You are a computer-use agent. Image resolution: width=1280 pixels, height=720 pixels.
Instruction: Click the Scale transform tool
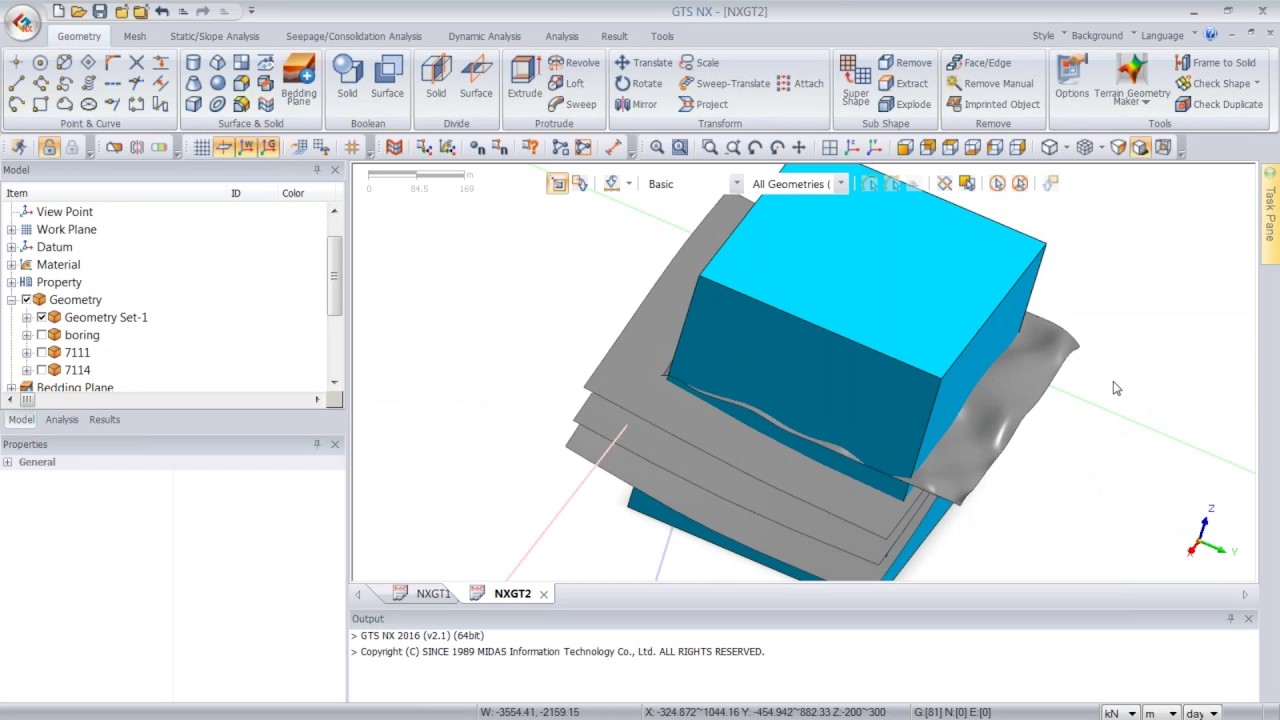[699, 62]
